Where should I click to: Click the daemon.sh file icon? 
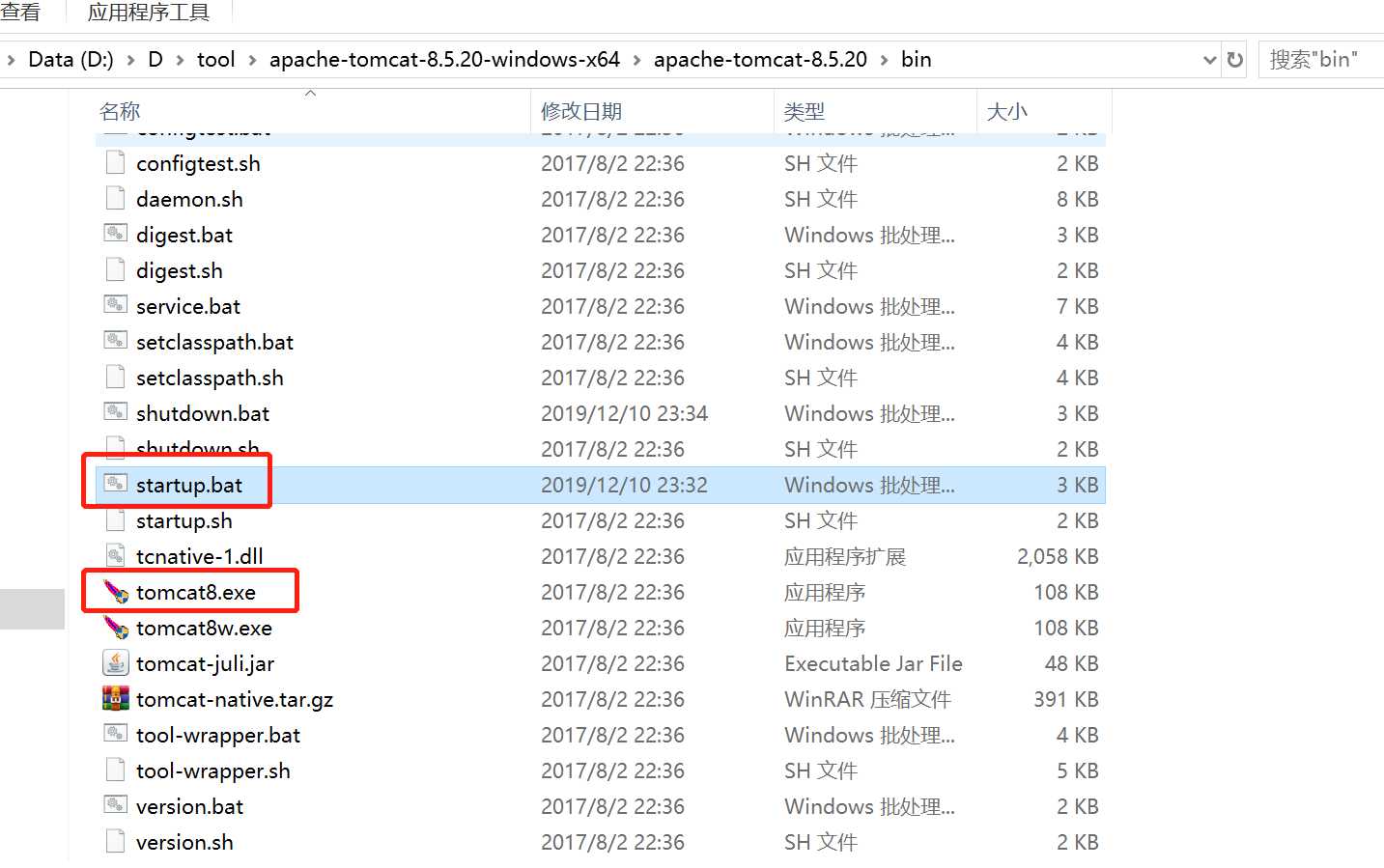click(x=116, y=198)
